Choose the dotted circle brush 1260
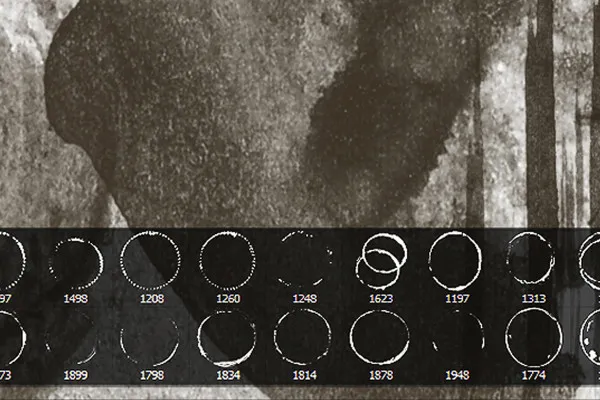This screenshot has width=600, height=400. 228,261
